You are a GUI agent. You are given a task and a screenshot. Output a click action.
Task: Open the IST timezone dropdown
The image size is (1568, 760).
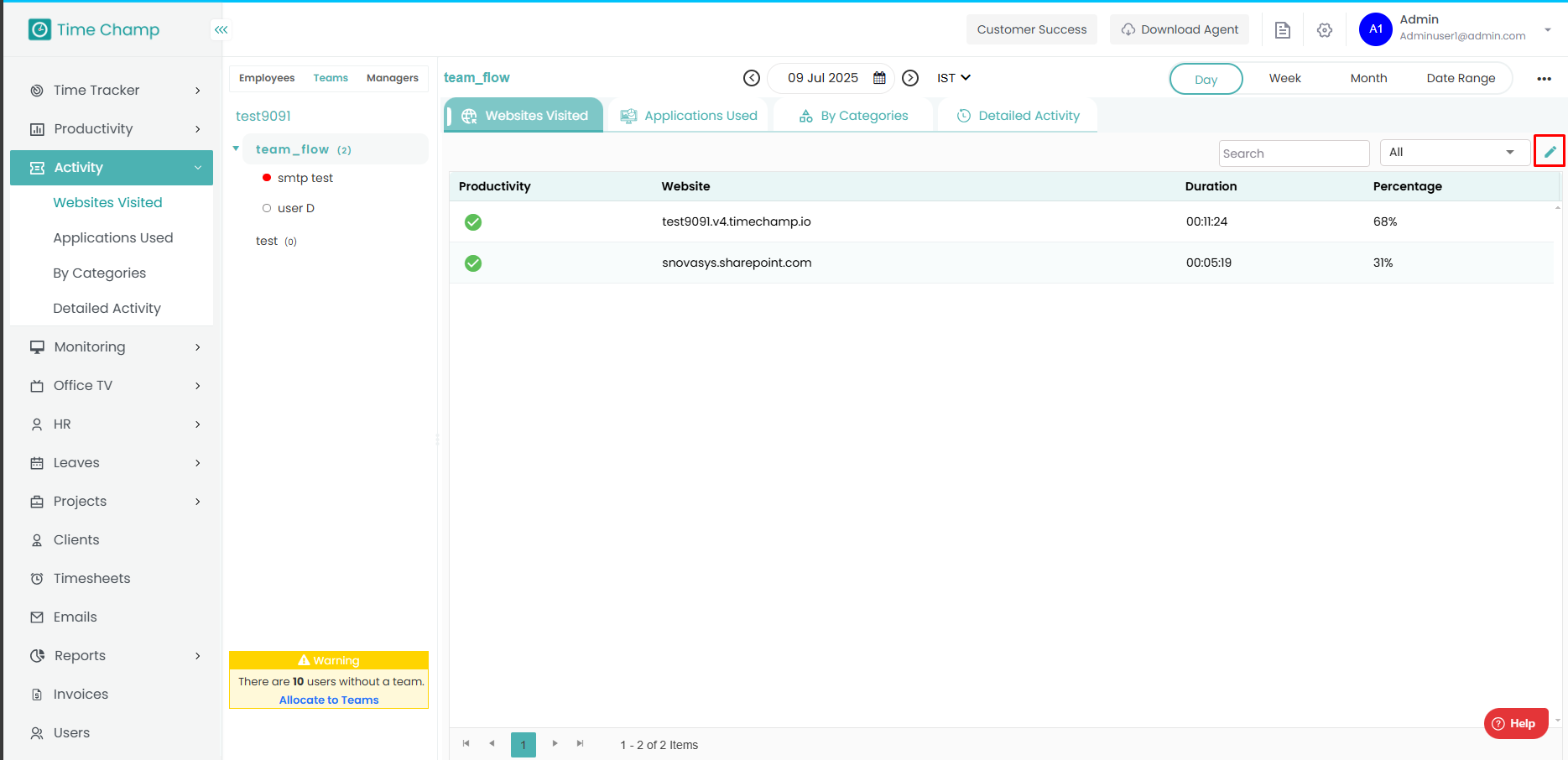point(954,78)
